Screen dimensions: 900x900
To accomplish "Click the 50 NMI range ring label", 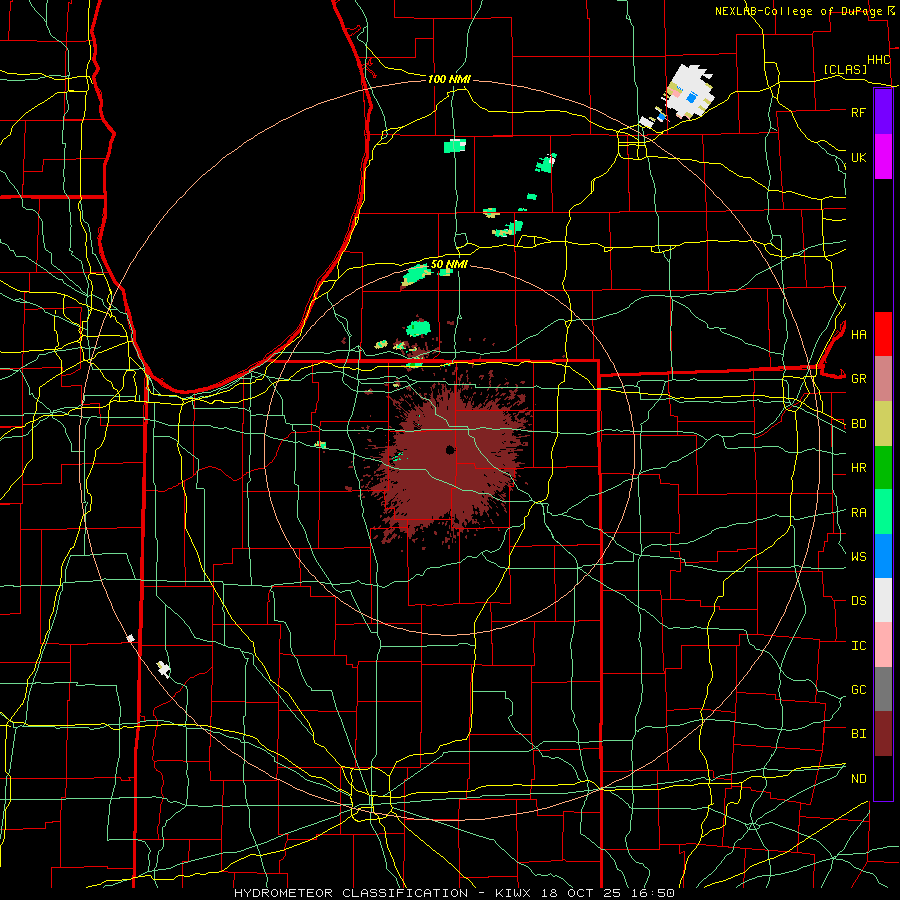I will click(449, 264).
